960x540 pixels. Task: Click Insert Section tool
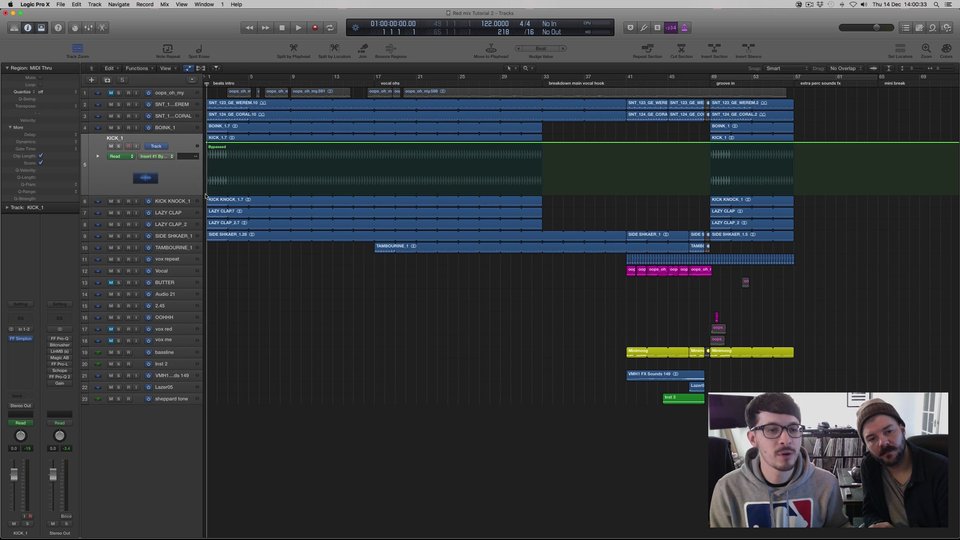[x=714, y=51]
